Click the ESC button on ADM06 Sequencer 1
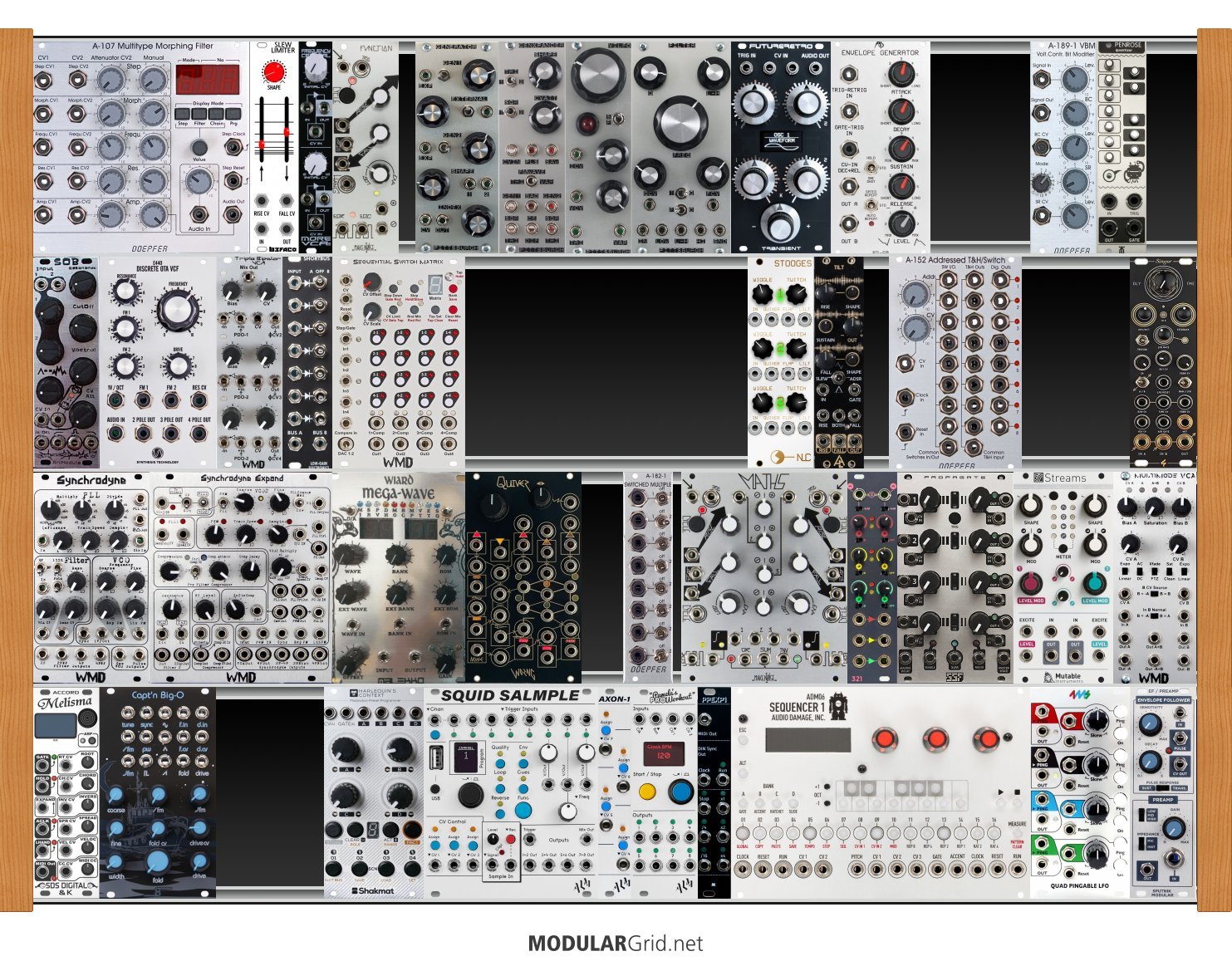This screenshot has width=1232, height=961. [x=743, y=741]
